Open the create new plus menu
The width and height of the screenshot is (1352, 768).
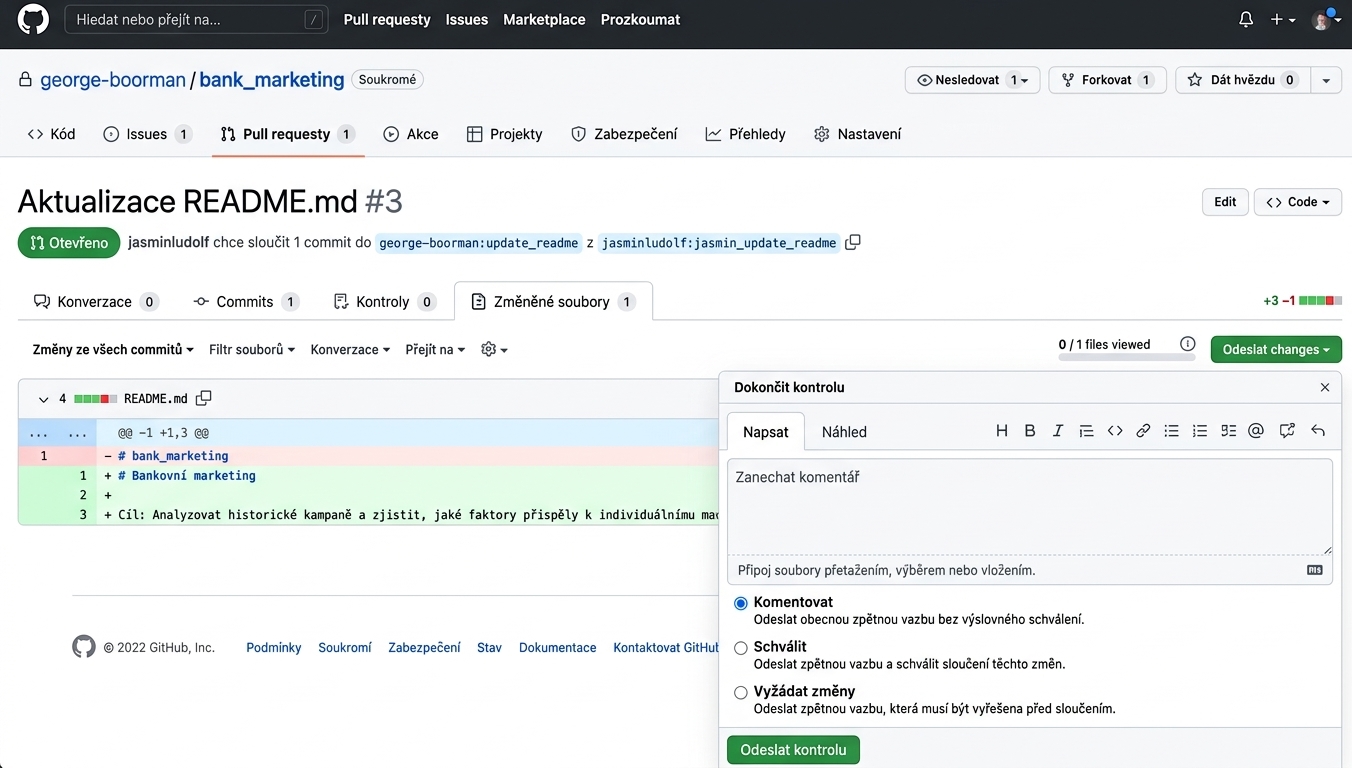point(1283,19)
